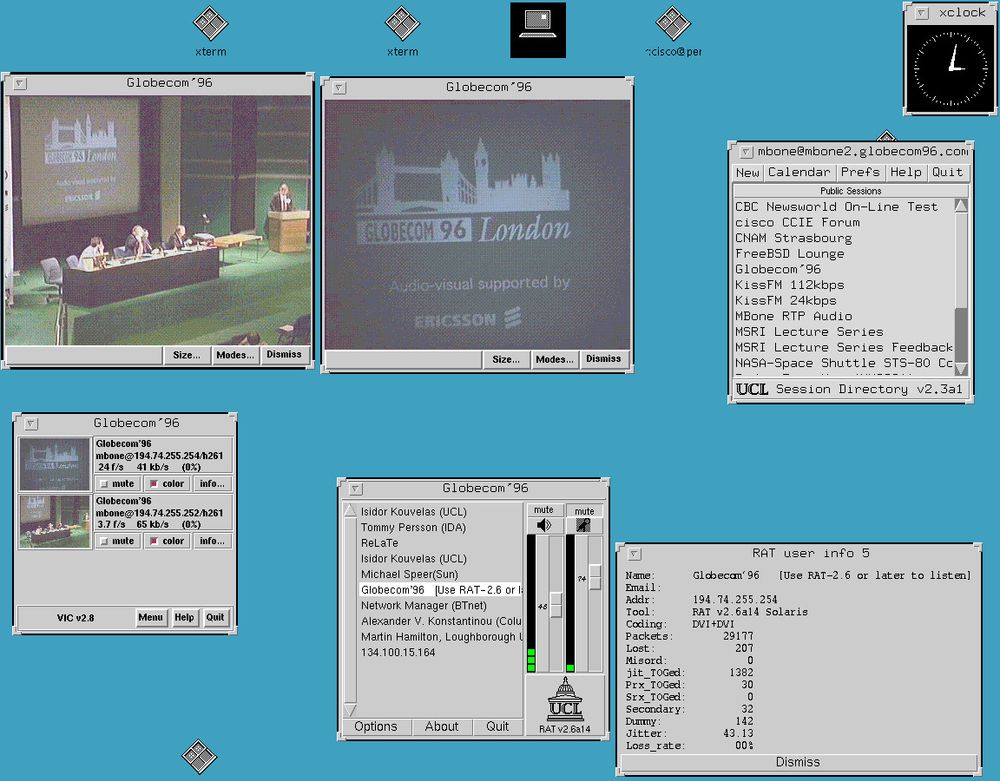This screenshot has width=1000, height=781.
Task: Click Quit in VIC window
Action: [x=215, y=617]
